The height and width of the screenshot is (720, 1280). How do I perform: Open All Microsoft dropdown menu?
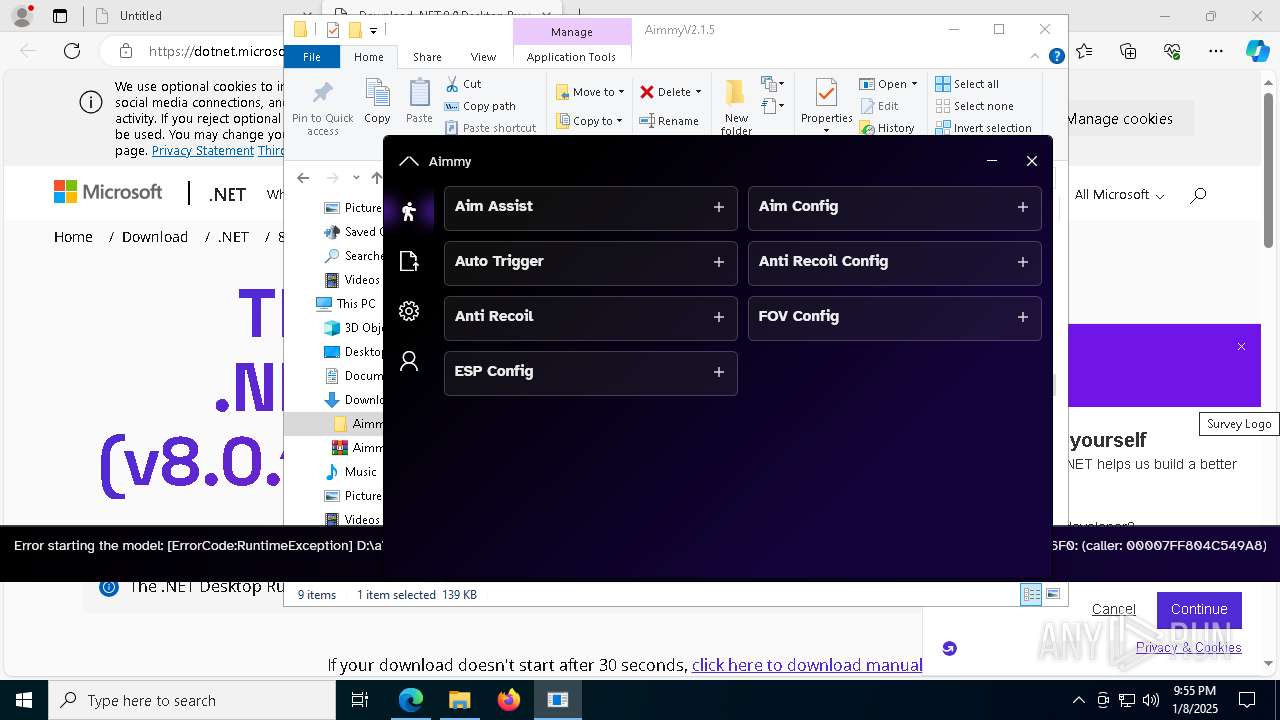(x=1119, y=195)
